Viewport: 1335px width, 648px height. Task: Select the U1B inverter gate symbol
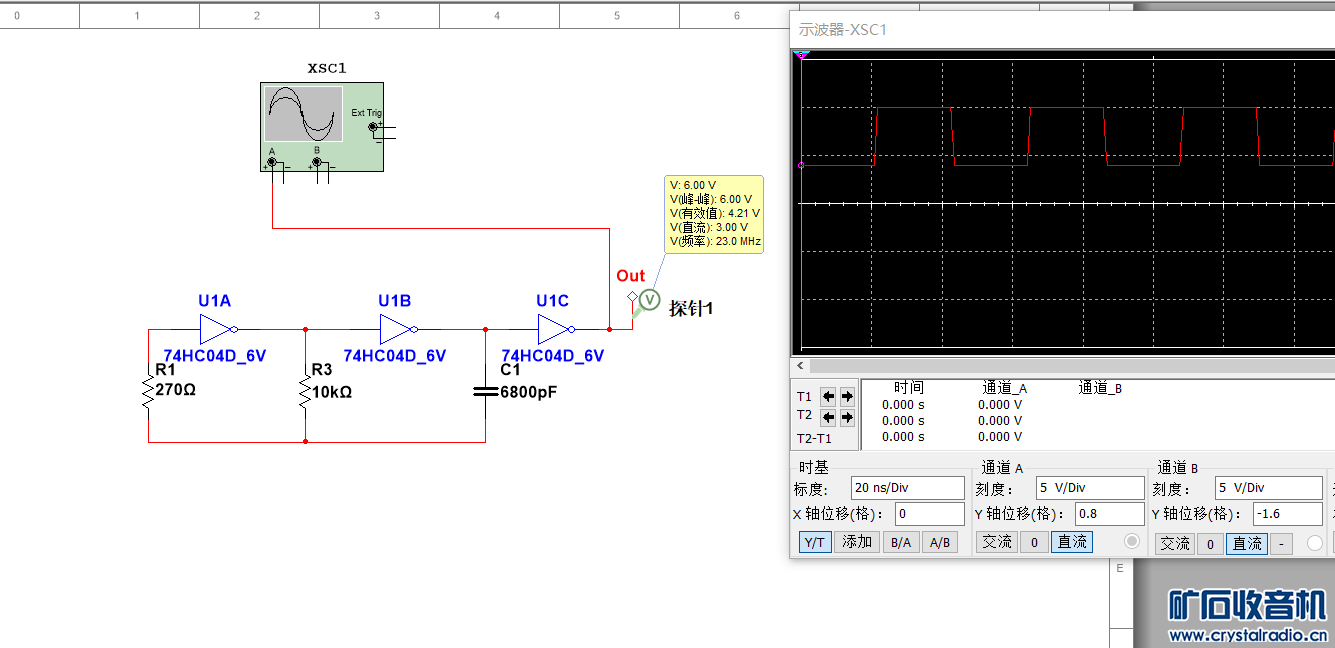coord(396,329)
